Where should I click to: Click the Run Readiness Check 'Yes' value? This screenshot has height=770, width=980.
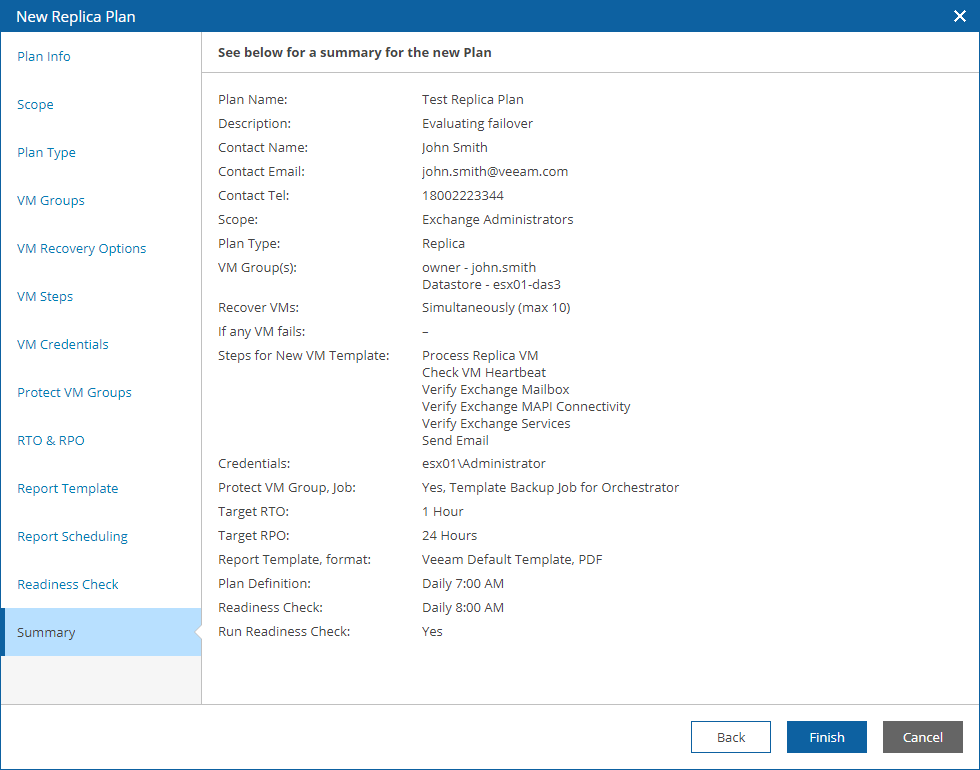pos(432,631)
